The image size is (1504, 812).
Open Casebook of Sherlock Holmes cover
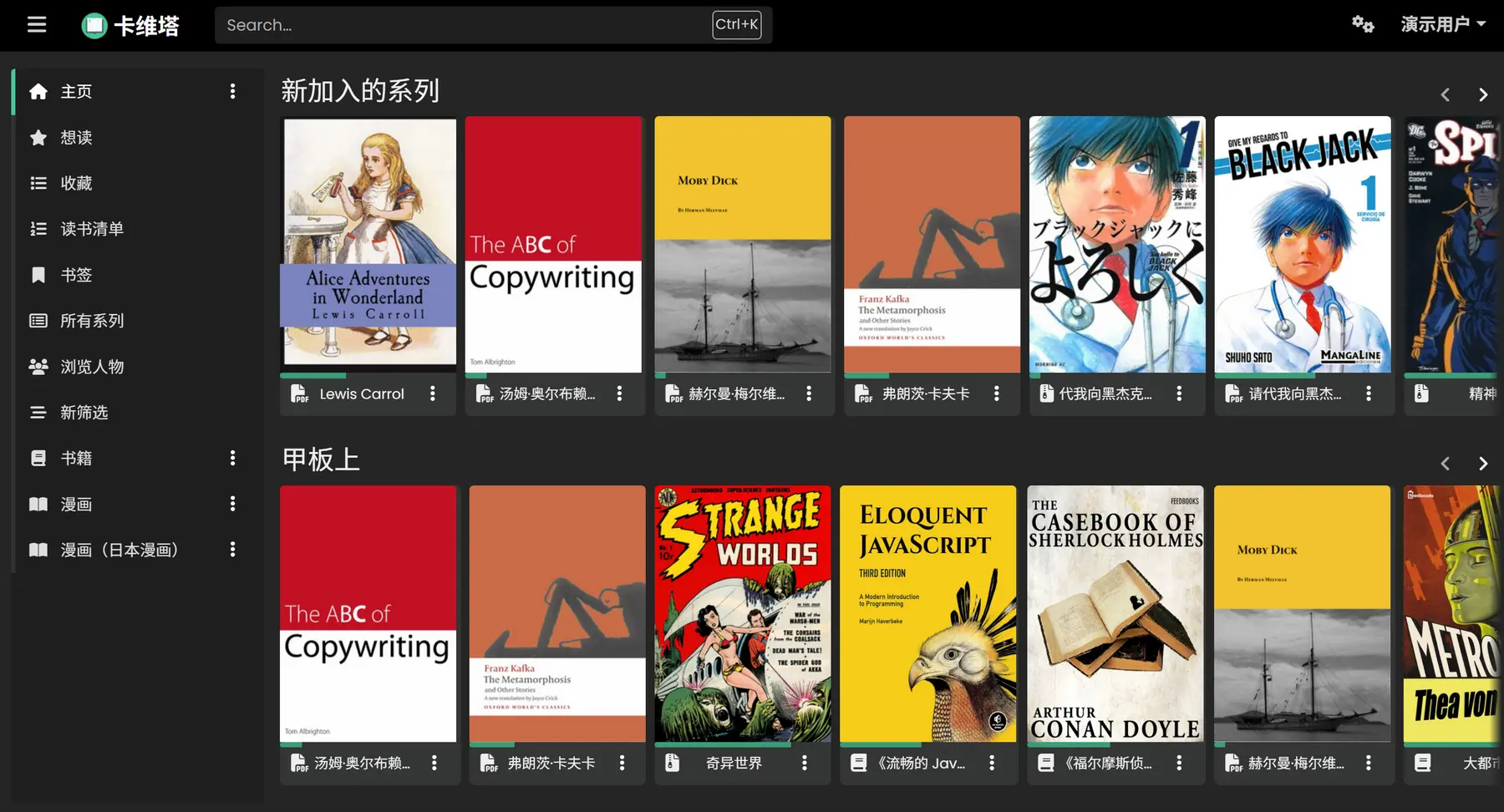[x=1115, y=613]
